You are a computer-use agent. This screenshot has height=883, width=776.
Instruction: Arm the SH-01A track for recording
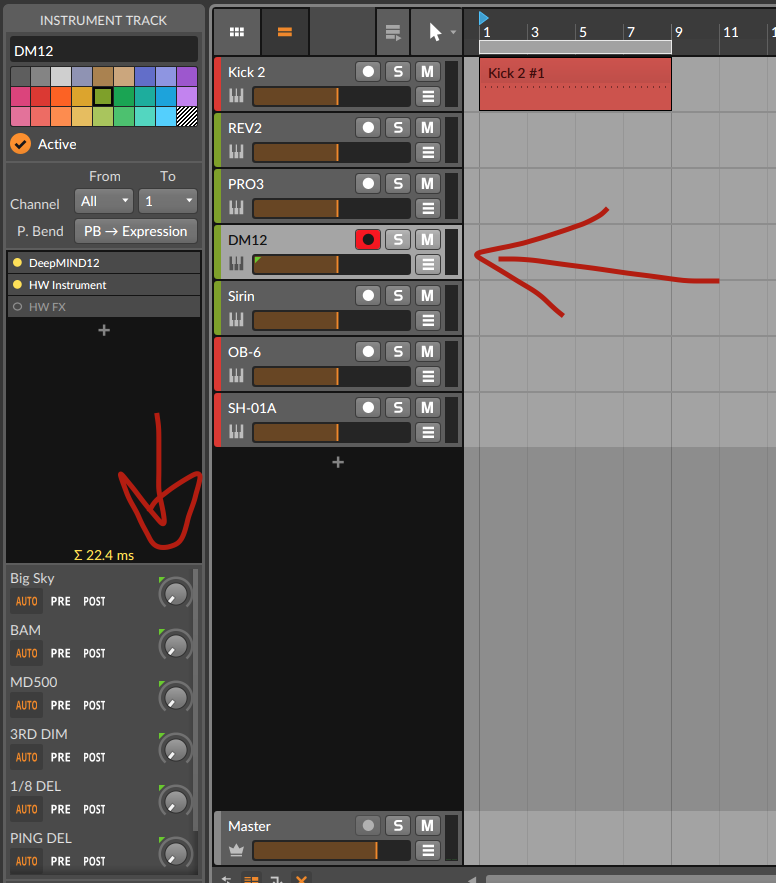368,408
